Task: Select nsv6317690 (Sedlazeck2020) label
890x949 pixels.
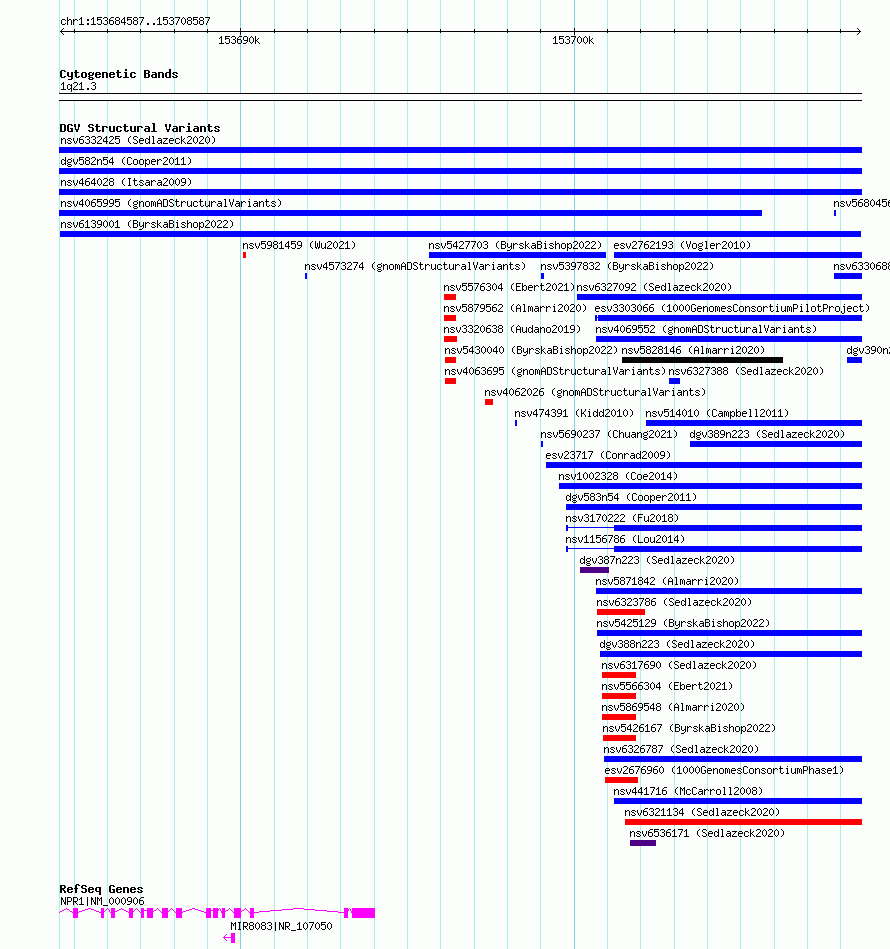Action: click(x=679, y=666)
